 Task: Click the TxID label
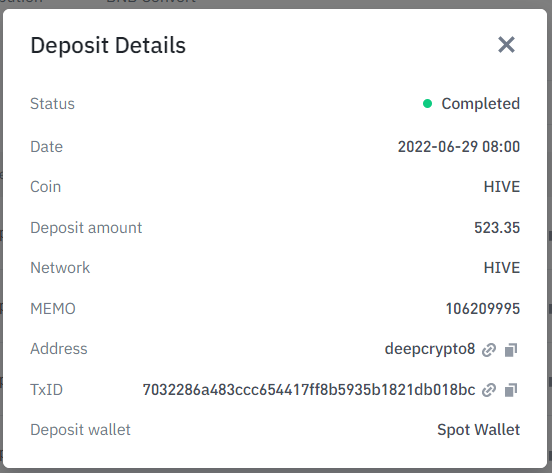click(46, 390)
